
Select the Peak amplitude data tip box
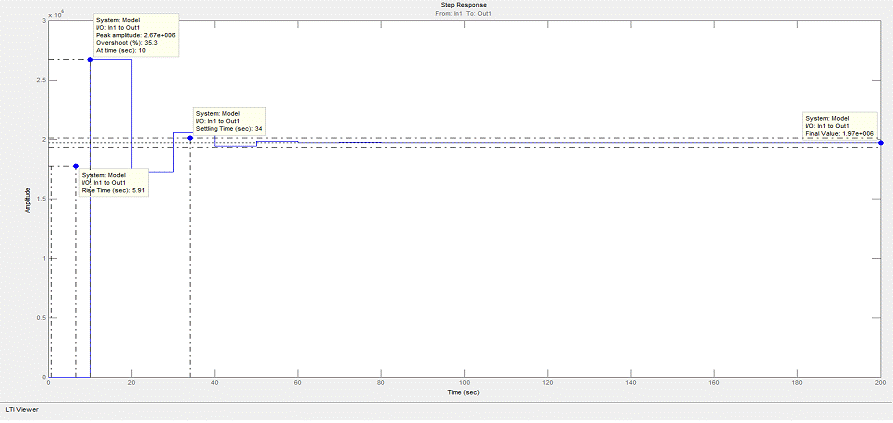pos(136,35)
